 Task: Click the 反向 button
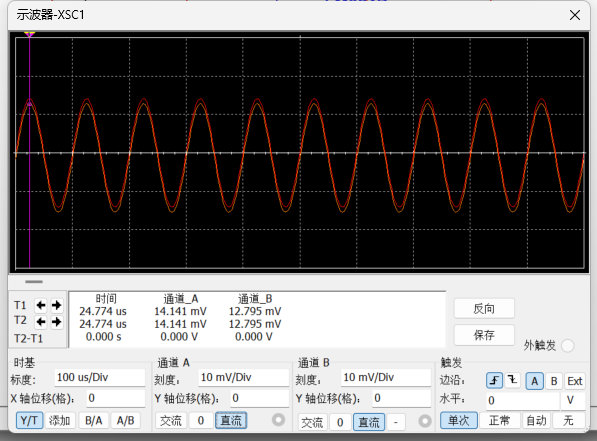484,308
